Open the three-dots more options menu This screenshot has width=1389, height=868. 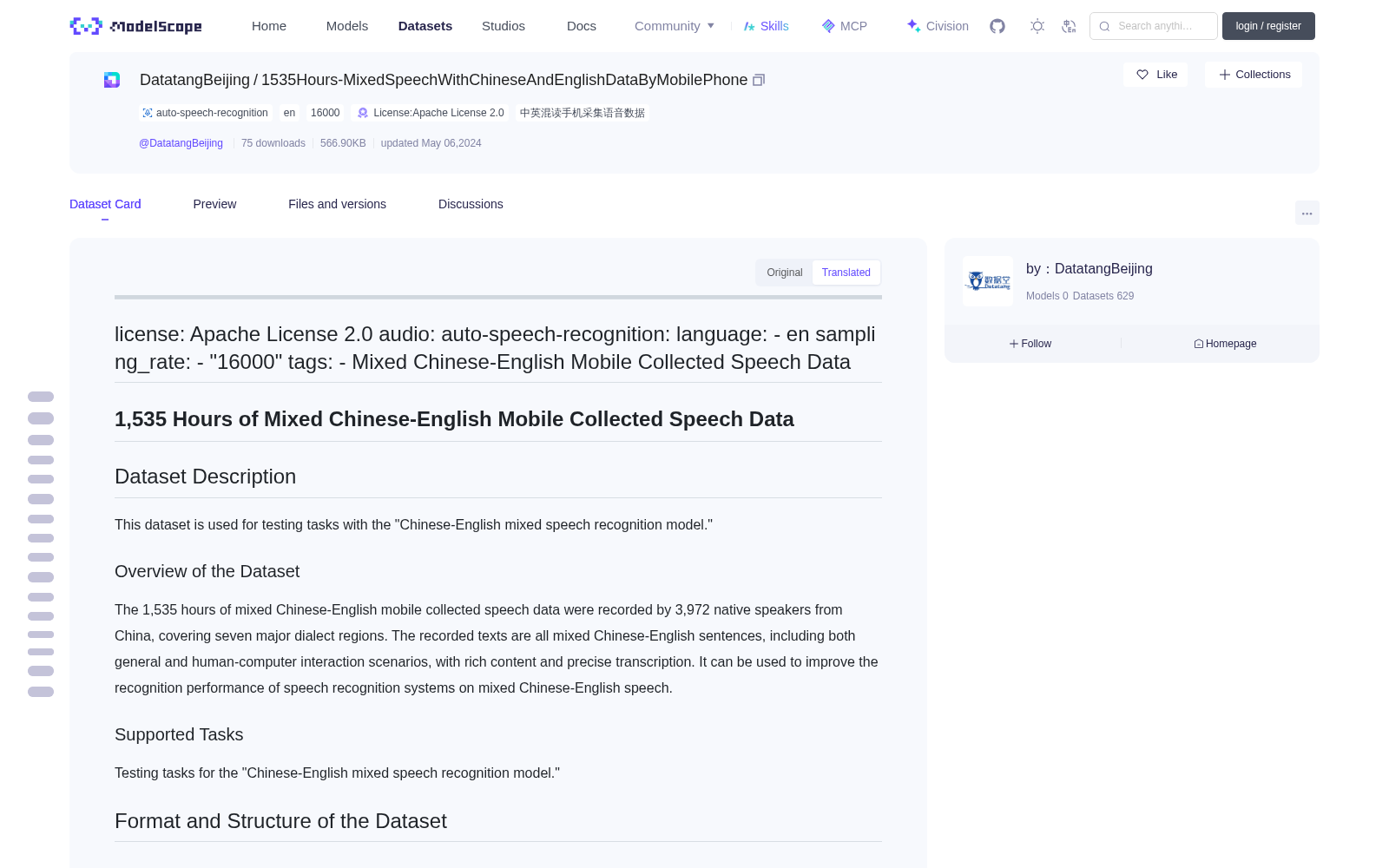(1307, 213)
